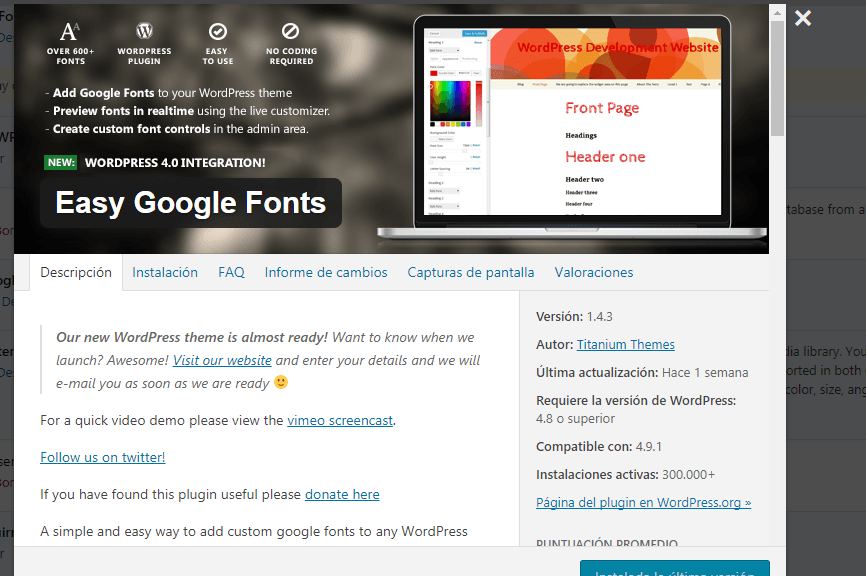Click the color picker in laptop screenshot

(450, 101)
